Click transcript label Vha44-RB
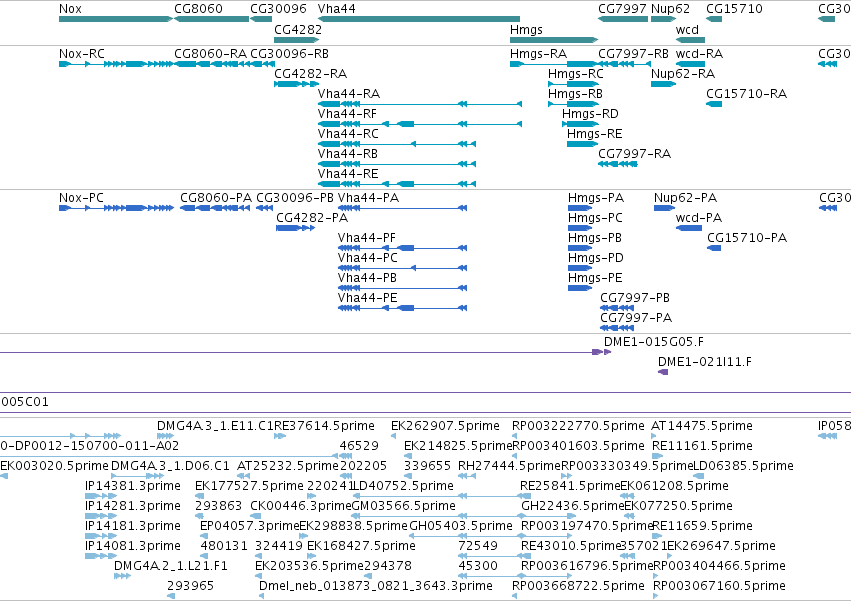 348,154
